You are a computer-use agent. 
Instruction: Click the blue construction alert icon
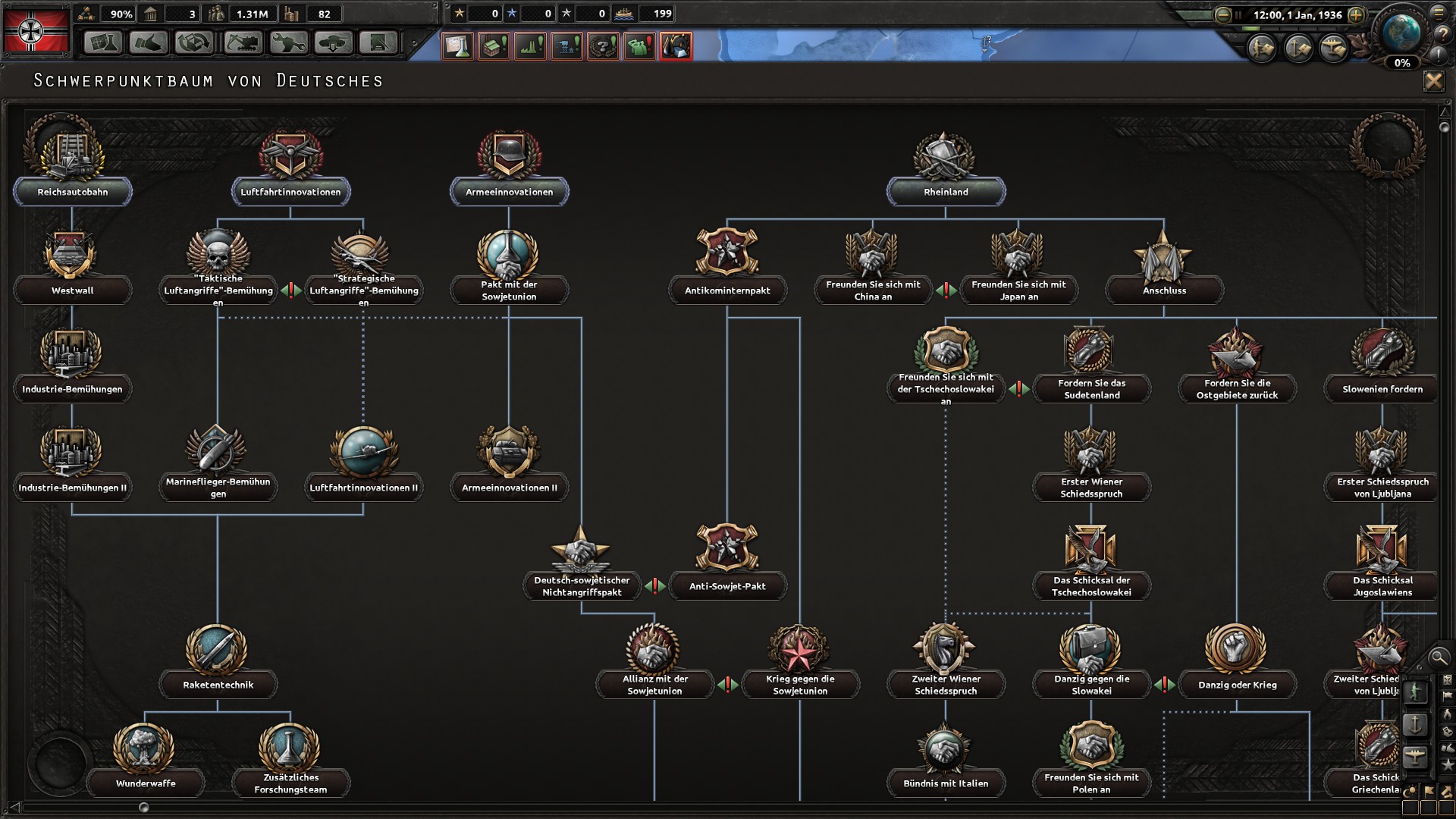pyautogui.click(x=566, y=46)
